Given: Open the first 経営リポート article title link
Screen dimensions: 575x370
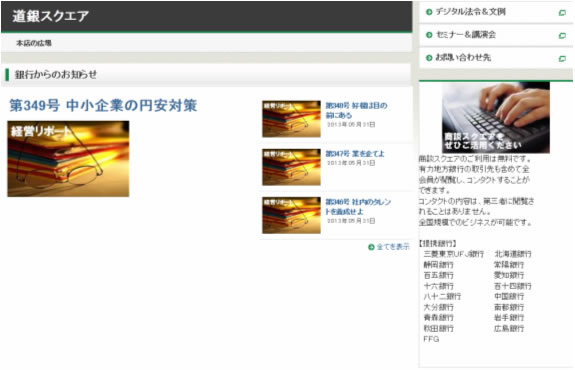Looking at the screenshot, I should (x=356, y=110).
